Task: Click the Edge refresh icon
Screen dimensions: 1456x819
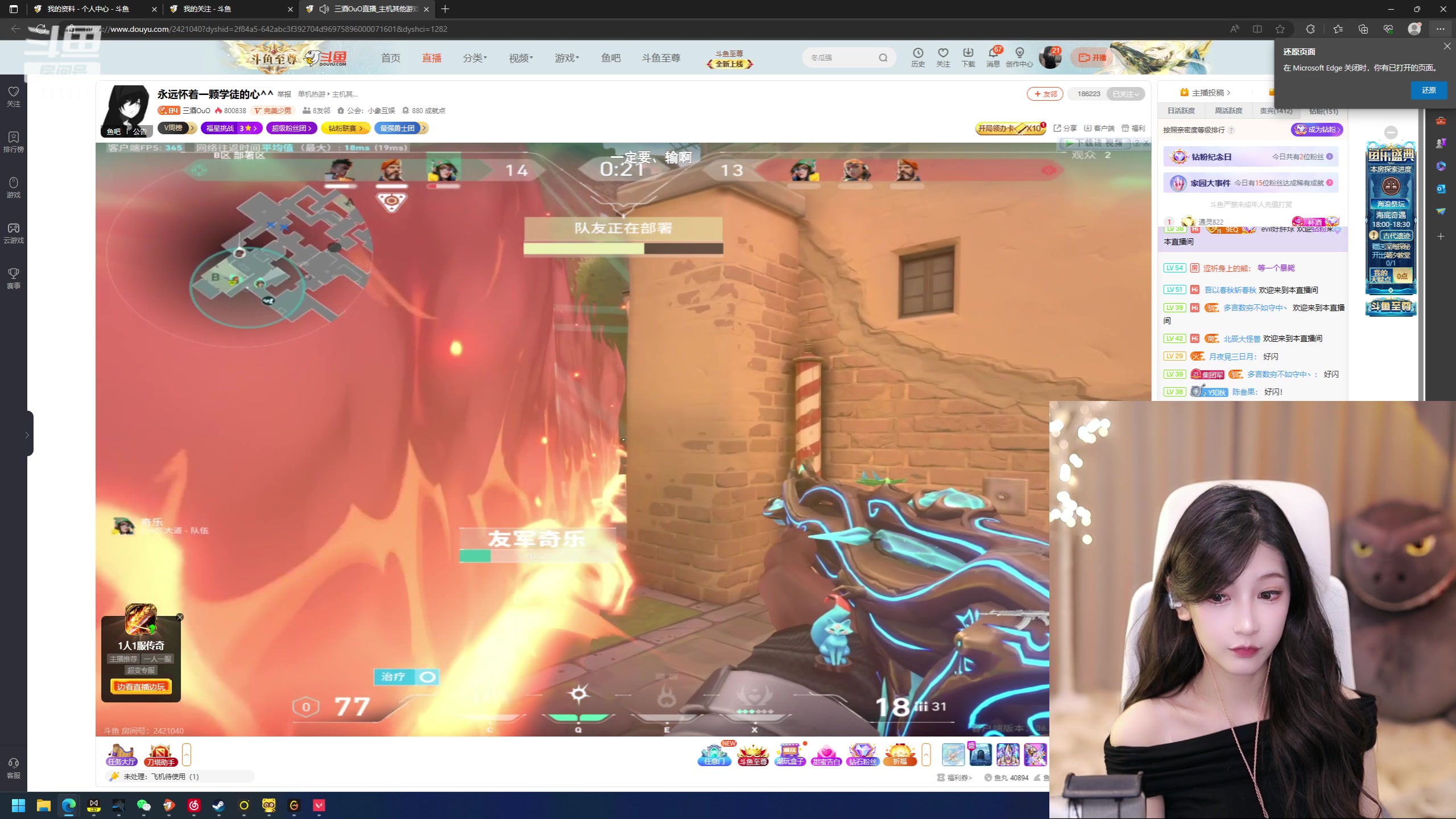Action: click(41, 29)
